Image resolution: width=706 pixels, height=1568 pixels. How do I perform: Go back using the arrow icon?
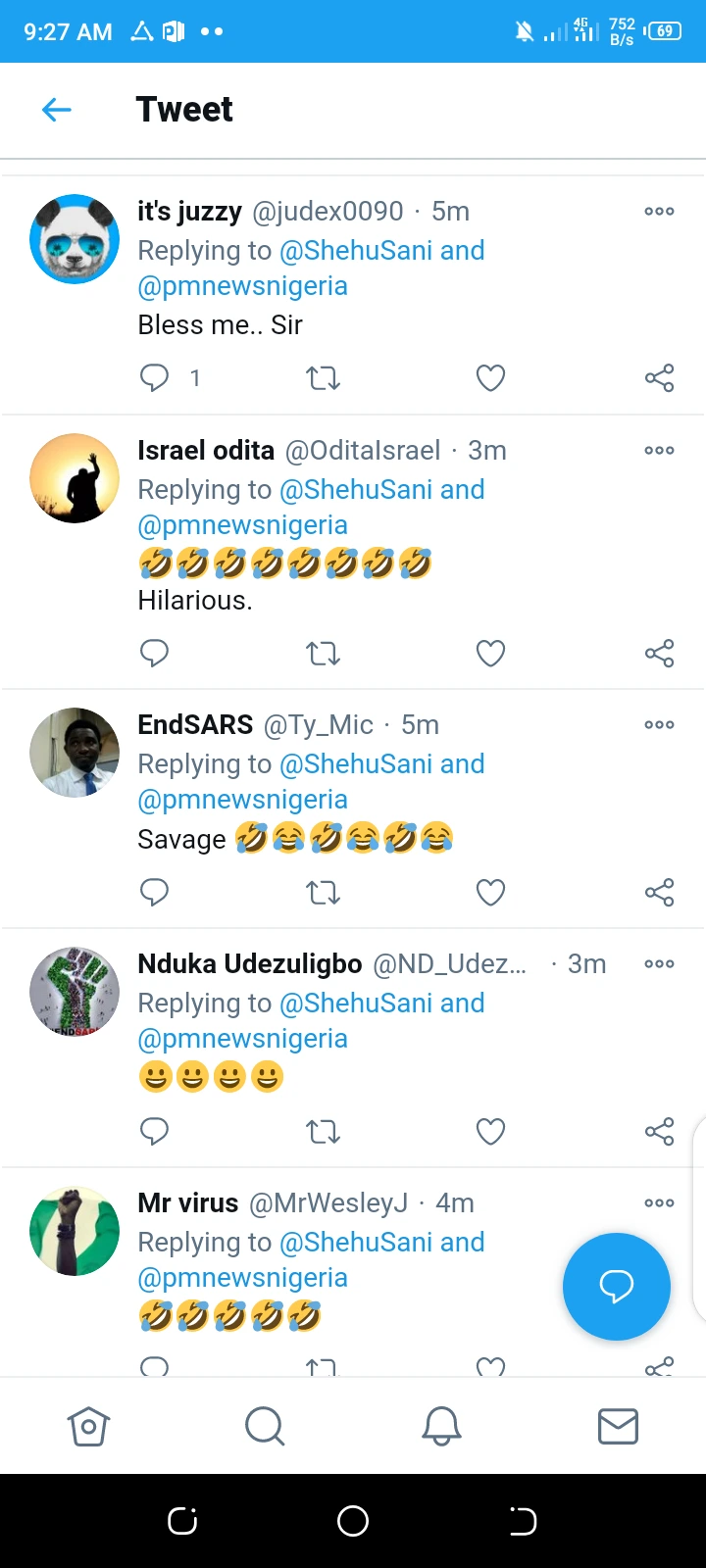click(57, 110)
